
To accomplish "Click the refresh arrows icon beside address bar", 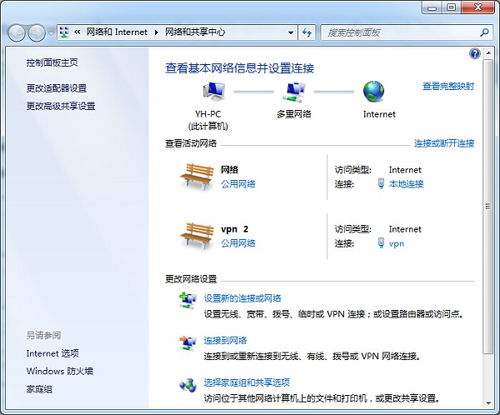I will coord(307,32).
